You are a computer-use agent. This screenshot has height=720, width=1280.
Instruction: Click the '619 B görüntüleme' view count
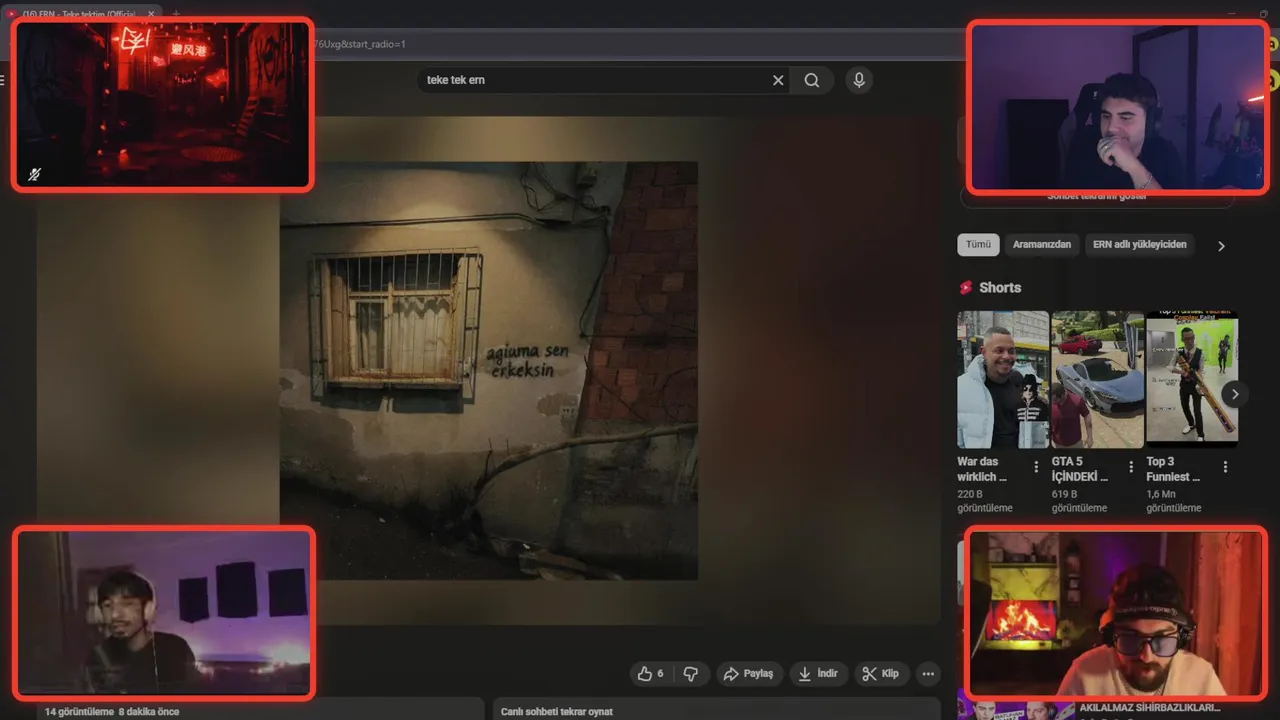(1080, 501)
